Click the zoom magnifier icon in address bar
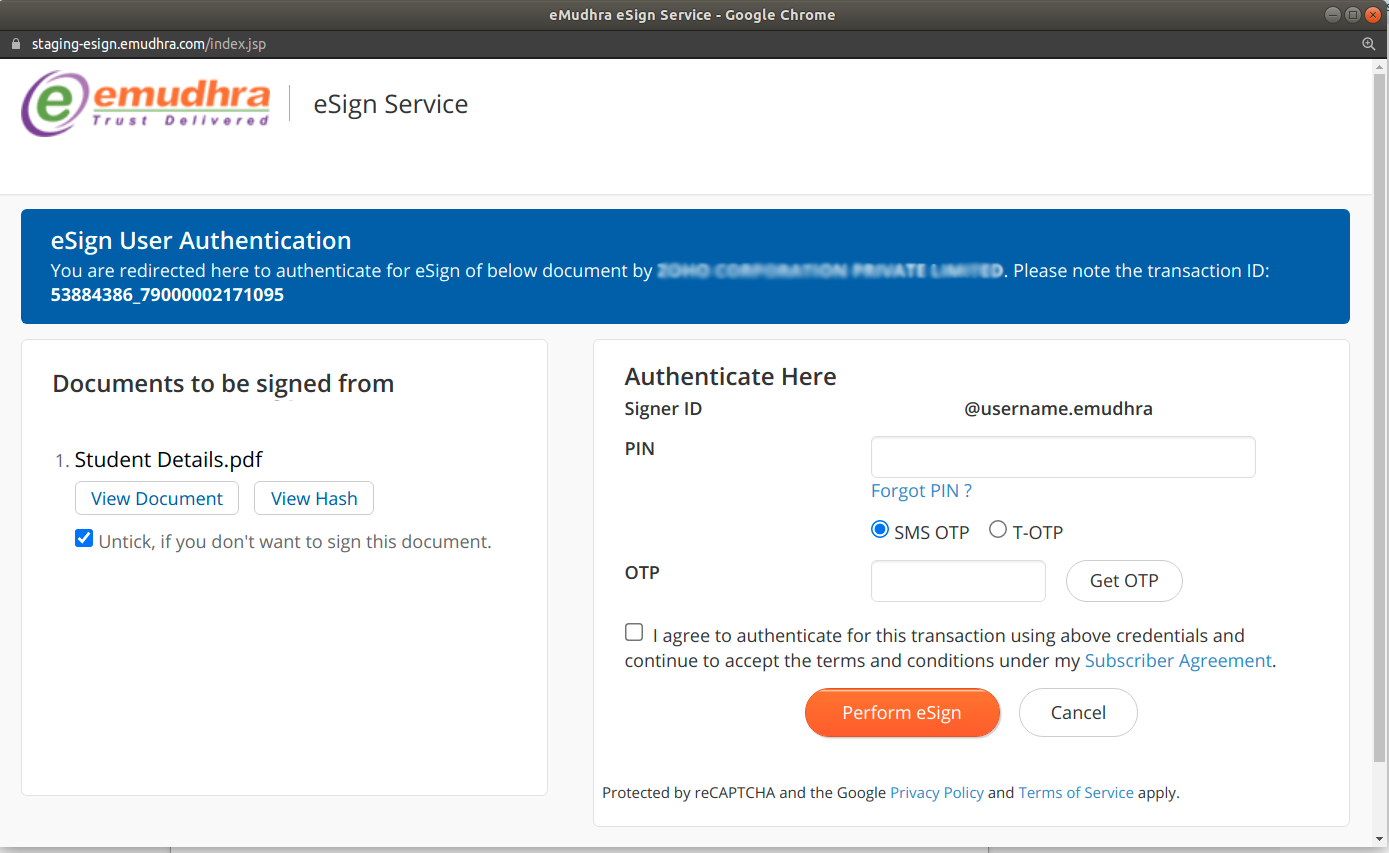 [x=1369, y=44]
